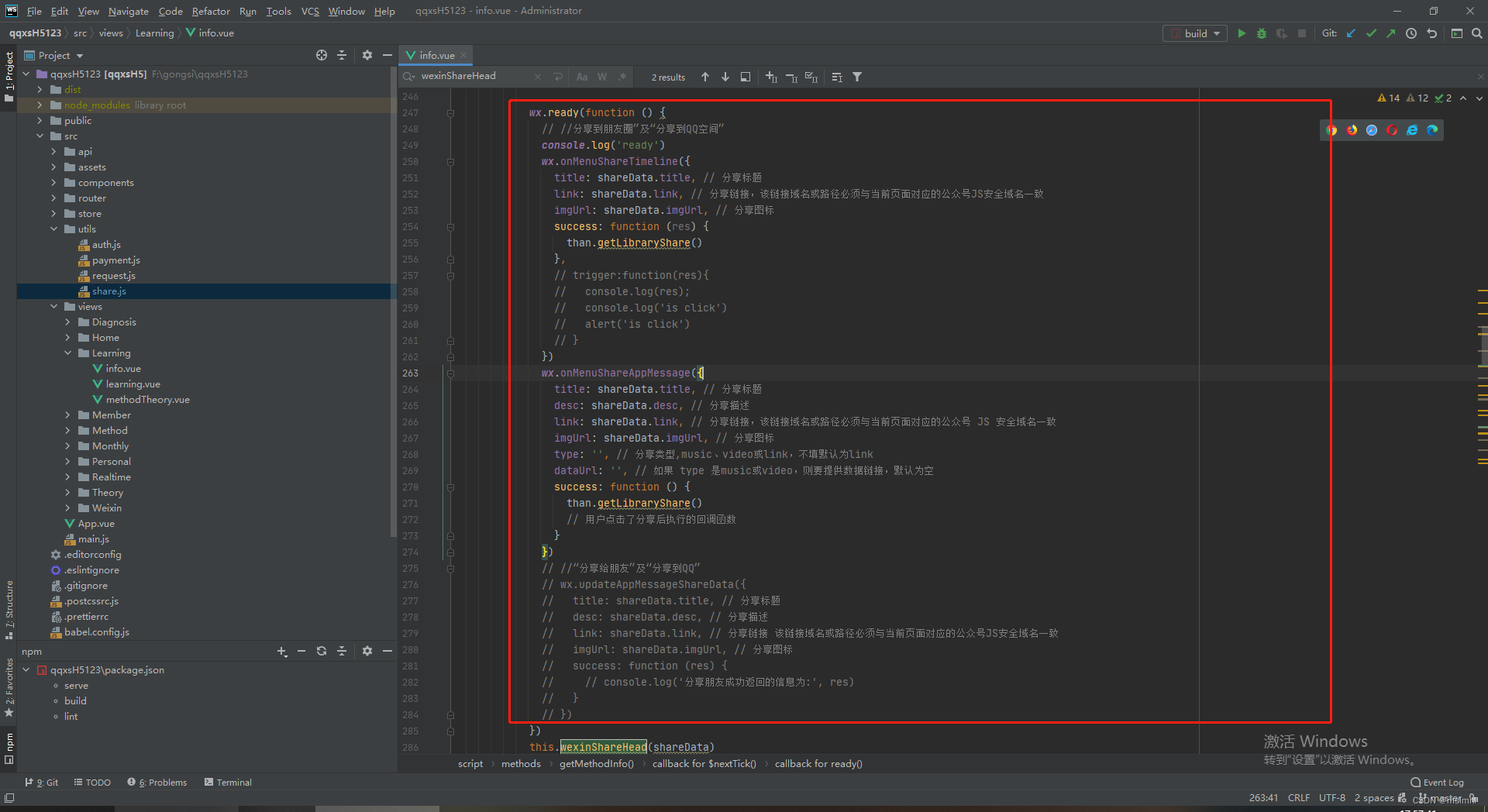
Task: Go to next search occurrence
Action: pyautogui.click(x=725, y=77)
